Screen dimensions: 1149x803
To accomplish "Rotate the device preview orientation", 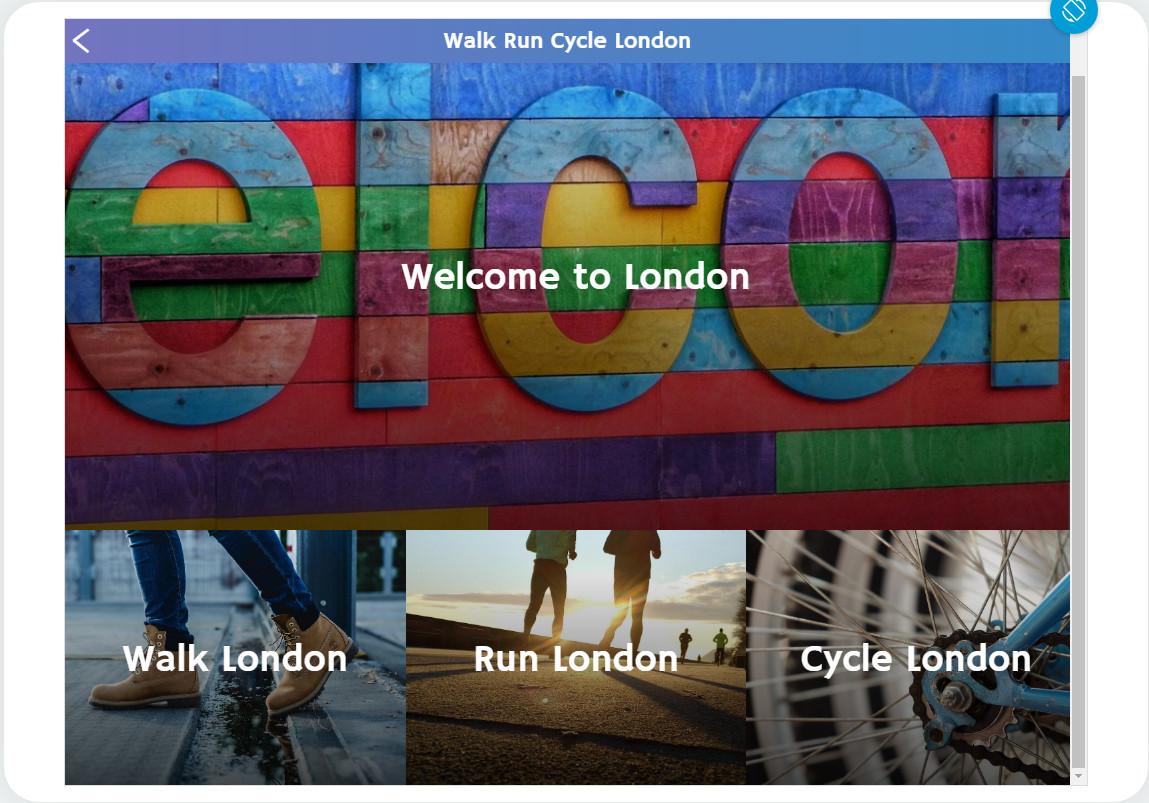I will pos(1074,11).
